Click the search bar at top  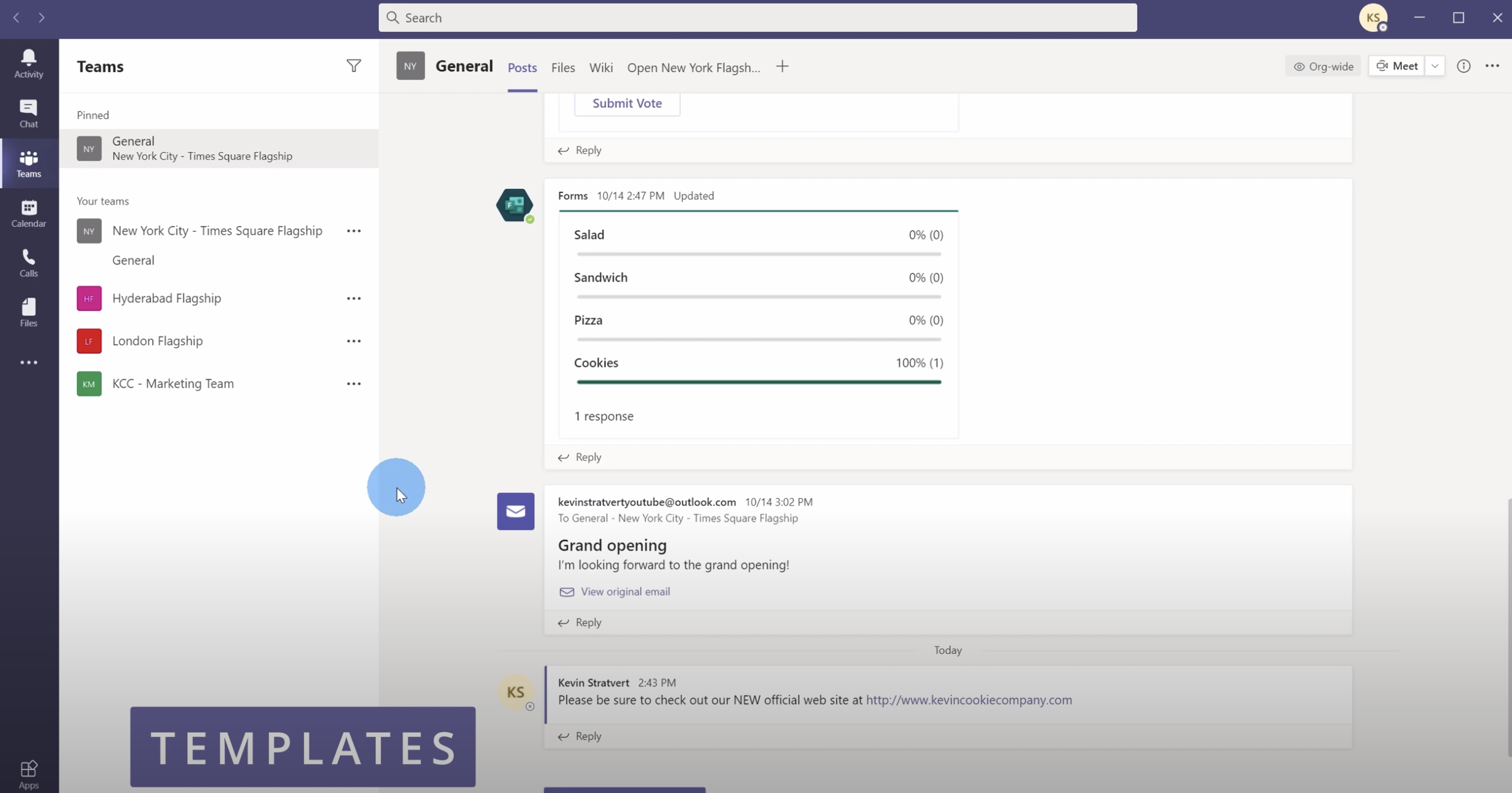pos(758,17)
